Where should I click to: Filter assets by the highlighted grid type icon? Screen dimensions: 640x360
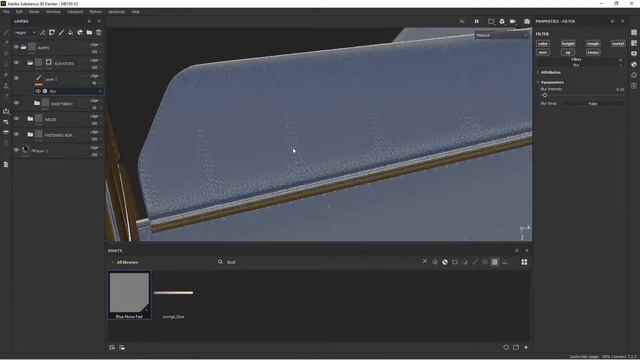click(x=495, y=262)
